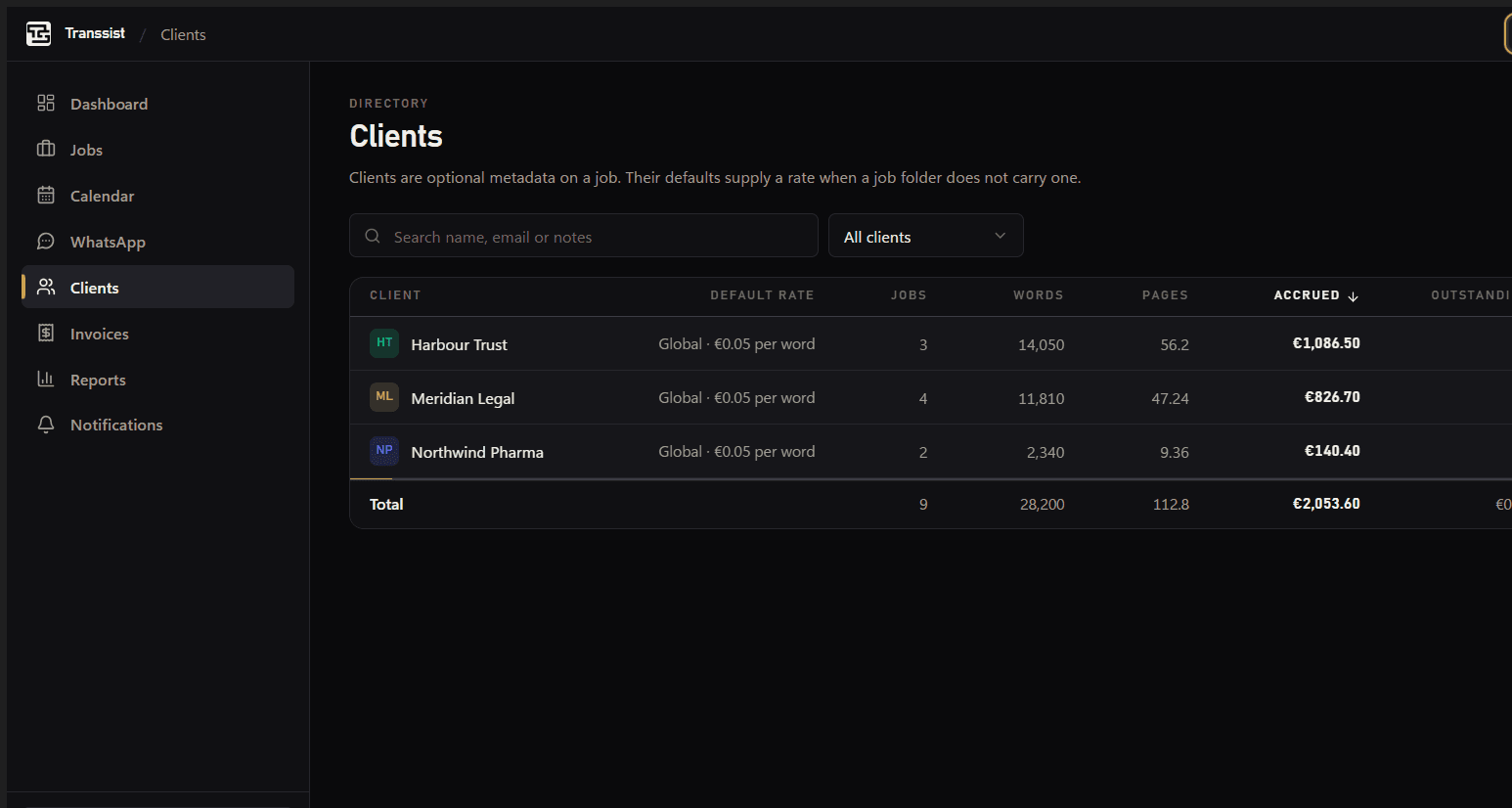Click Meridian Legal accrued amount €826.70
Viewport: 1512px width, 808px height.
pyautogui.click(x=1332, y=397)
